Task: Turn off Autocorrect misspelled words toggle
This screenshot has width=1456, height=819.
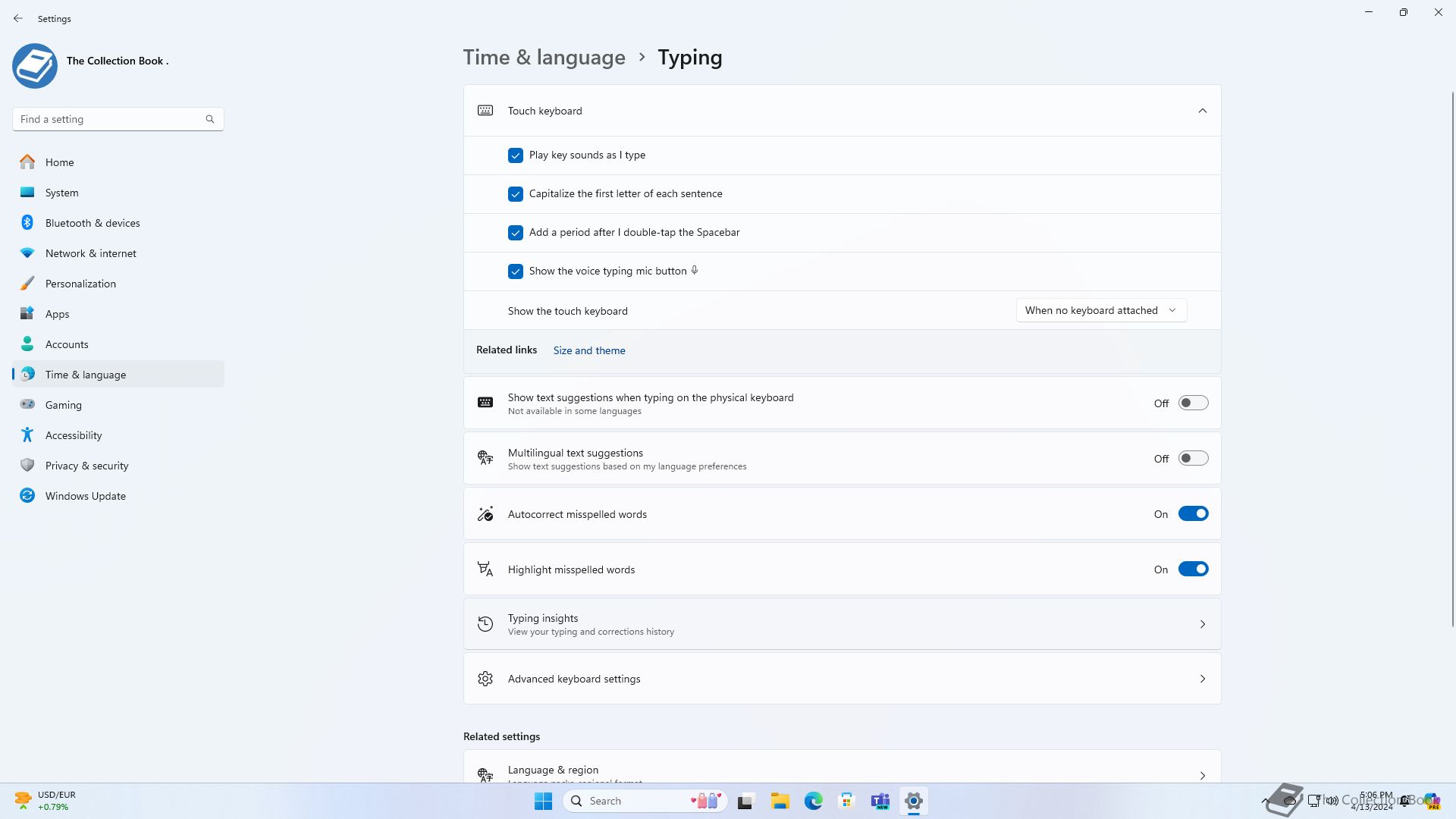Action: pos(1193,514)
